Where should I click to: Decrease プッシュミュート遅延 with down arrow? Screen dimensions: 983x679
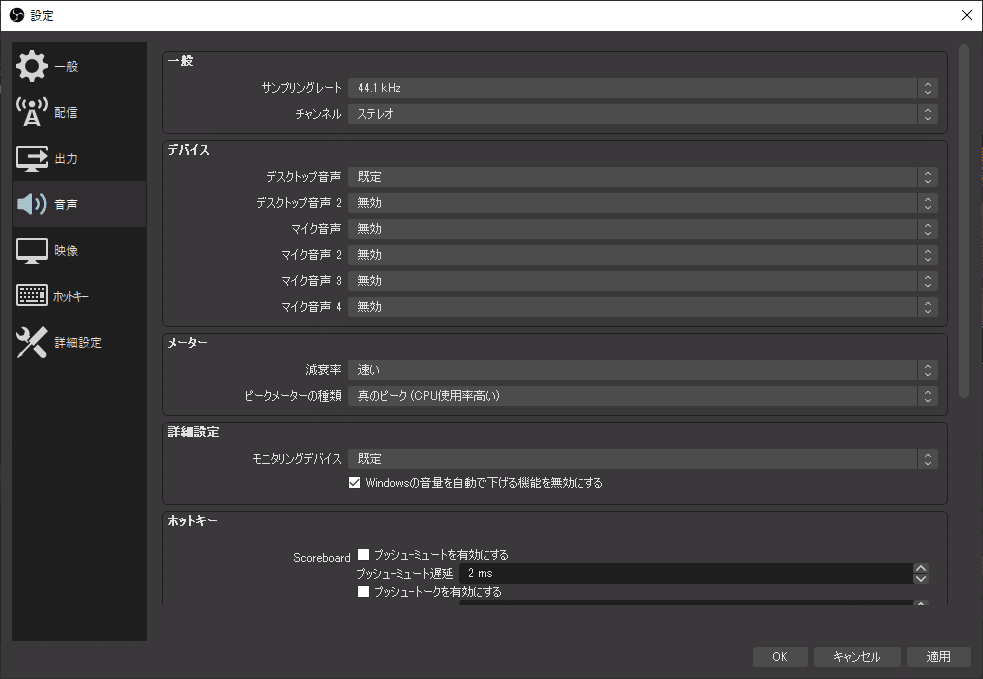click(920, 579)
